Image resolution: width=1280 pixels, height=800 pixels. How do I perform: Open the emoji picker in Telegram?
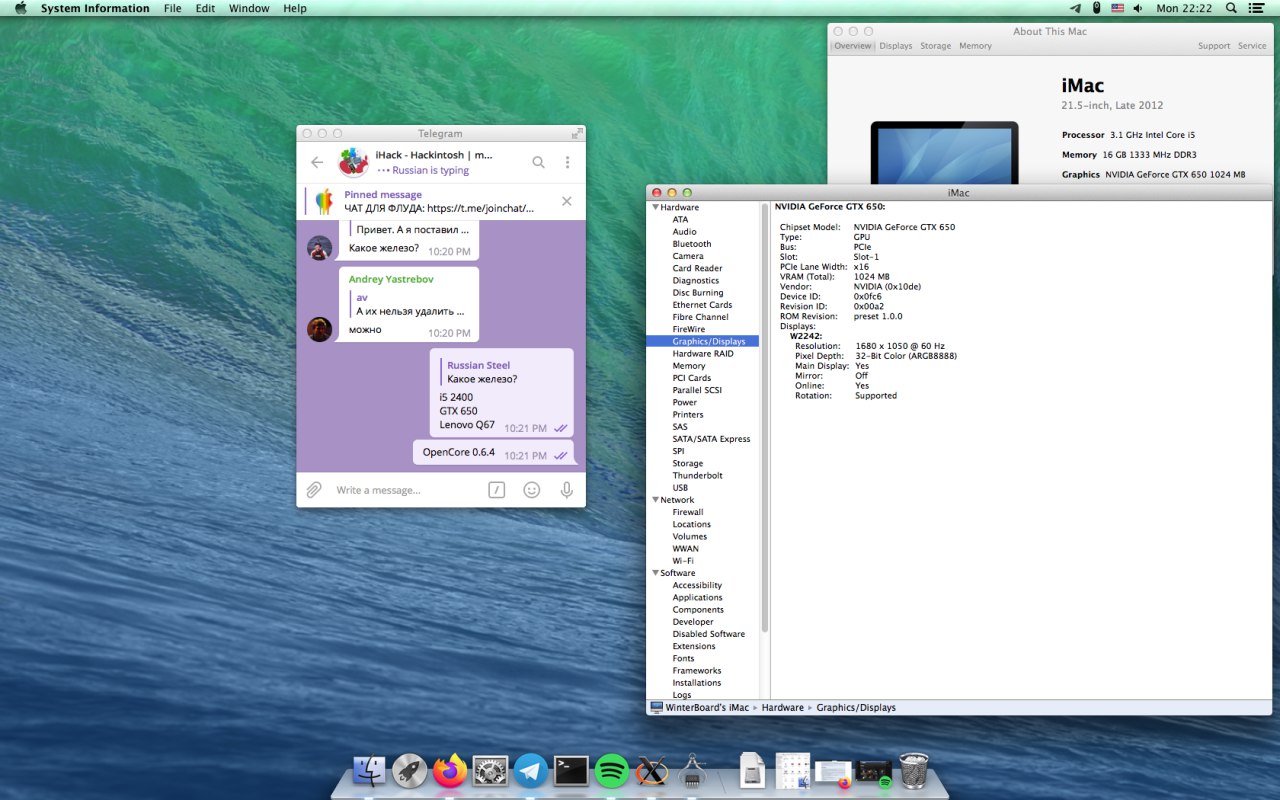532,490
